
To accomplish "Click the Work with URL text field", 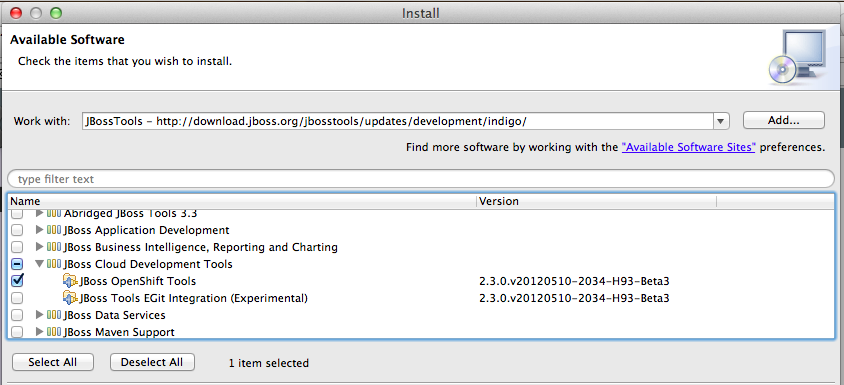I will pyautogui.click(x=398, y=121).
